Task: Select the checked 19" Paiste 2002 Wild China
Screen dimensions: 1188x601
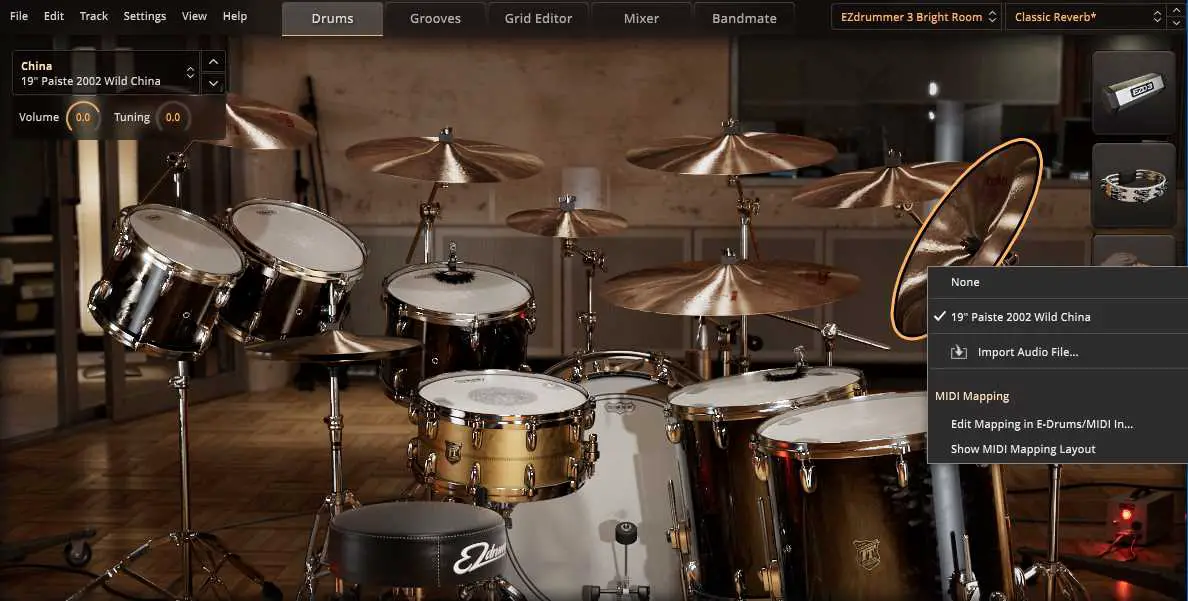Action: point(1020,317)
